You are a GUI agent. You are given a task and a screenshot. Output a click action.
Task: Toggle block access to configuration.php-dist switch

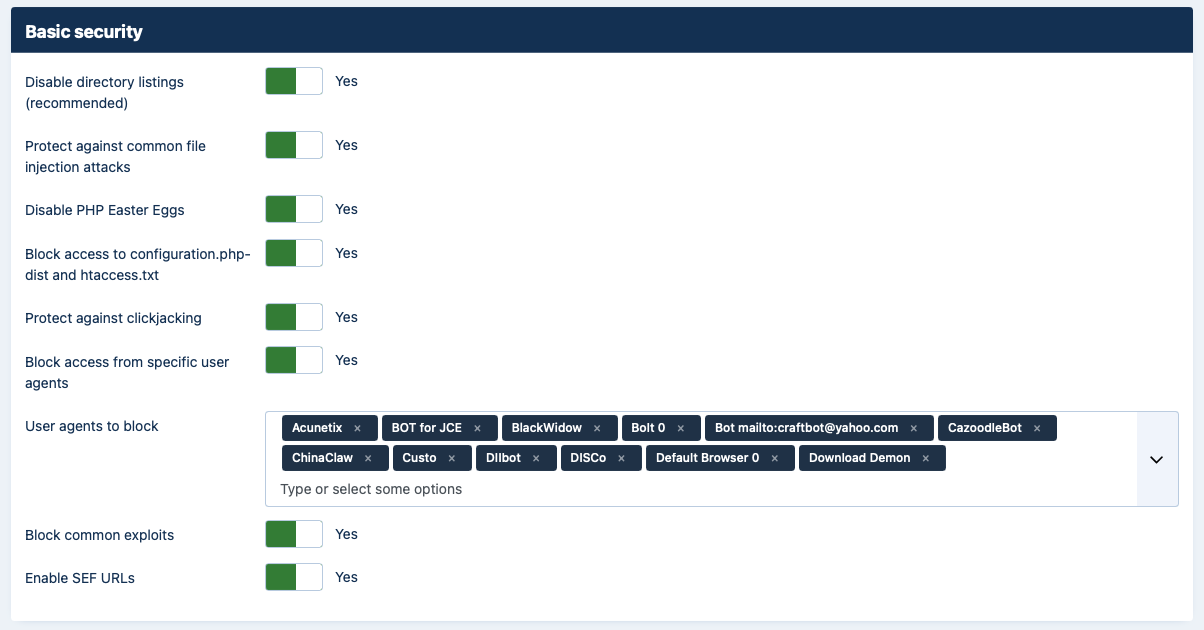point(294,253)
